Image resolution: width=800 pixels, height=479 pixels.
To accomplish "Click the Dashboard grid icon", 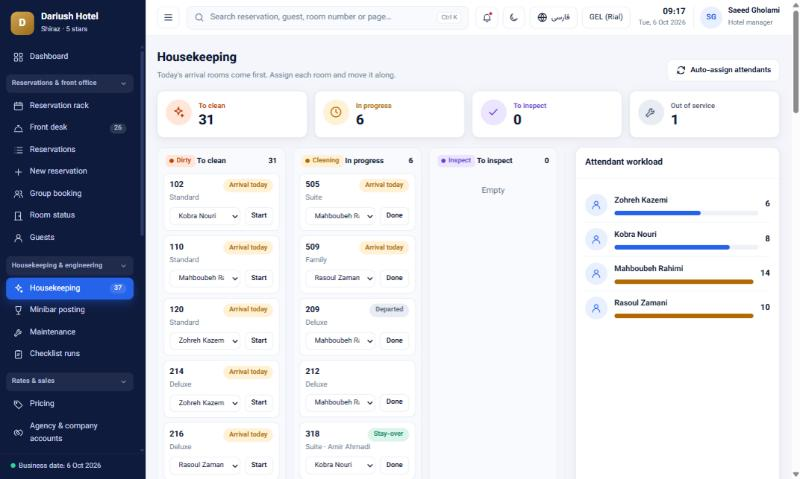I will (x=18, y=57).
